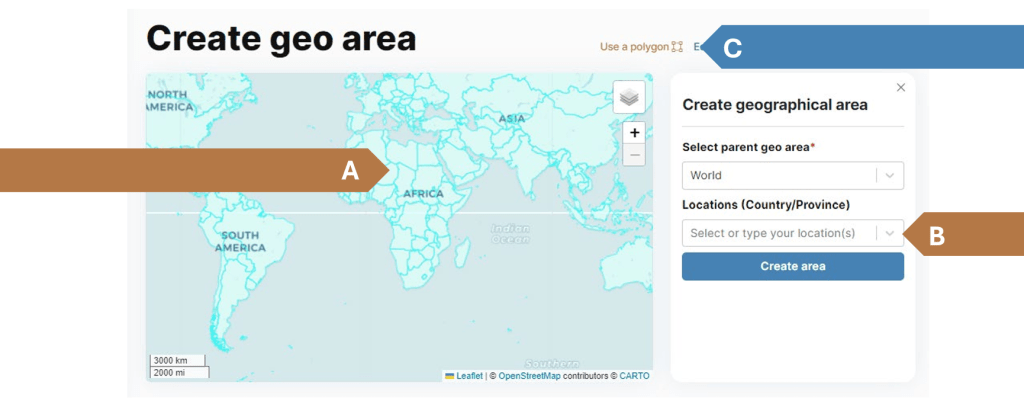This screenshot has height=404, width=1024.
Task: Click the Create geo area heading
Action: pyautogui.click(x=281, y=39)
